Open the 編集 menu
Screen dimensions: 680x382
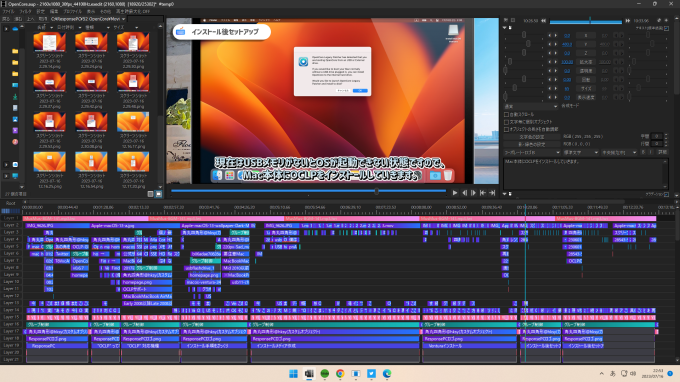[54, 11]
